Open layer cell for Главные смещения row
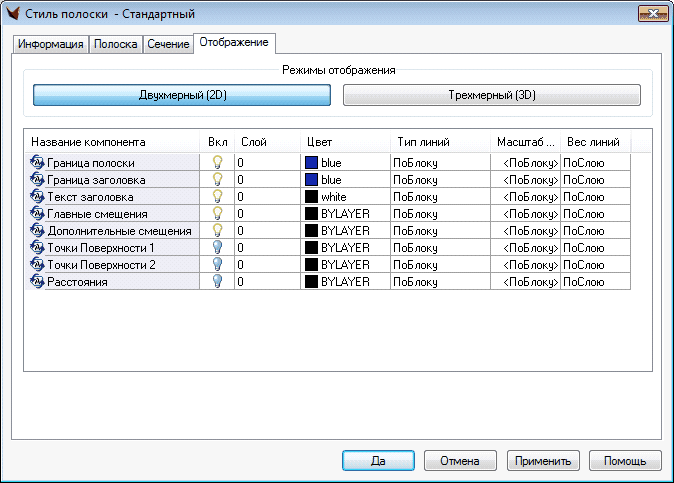The height and width of the screenshot is (483, 674). point(266,214)
